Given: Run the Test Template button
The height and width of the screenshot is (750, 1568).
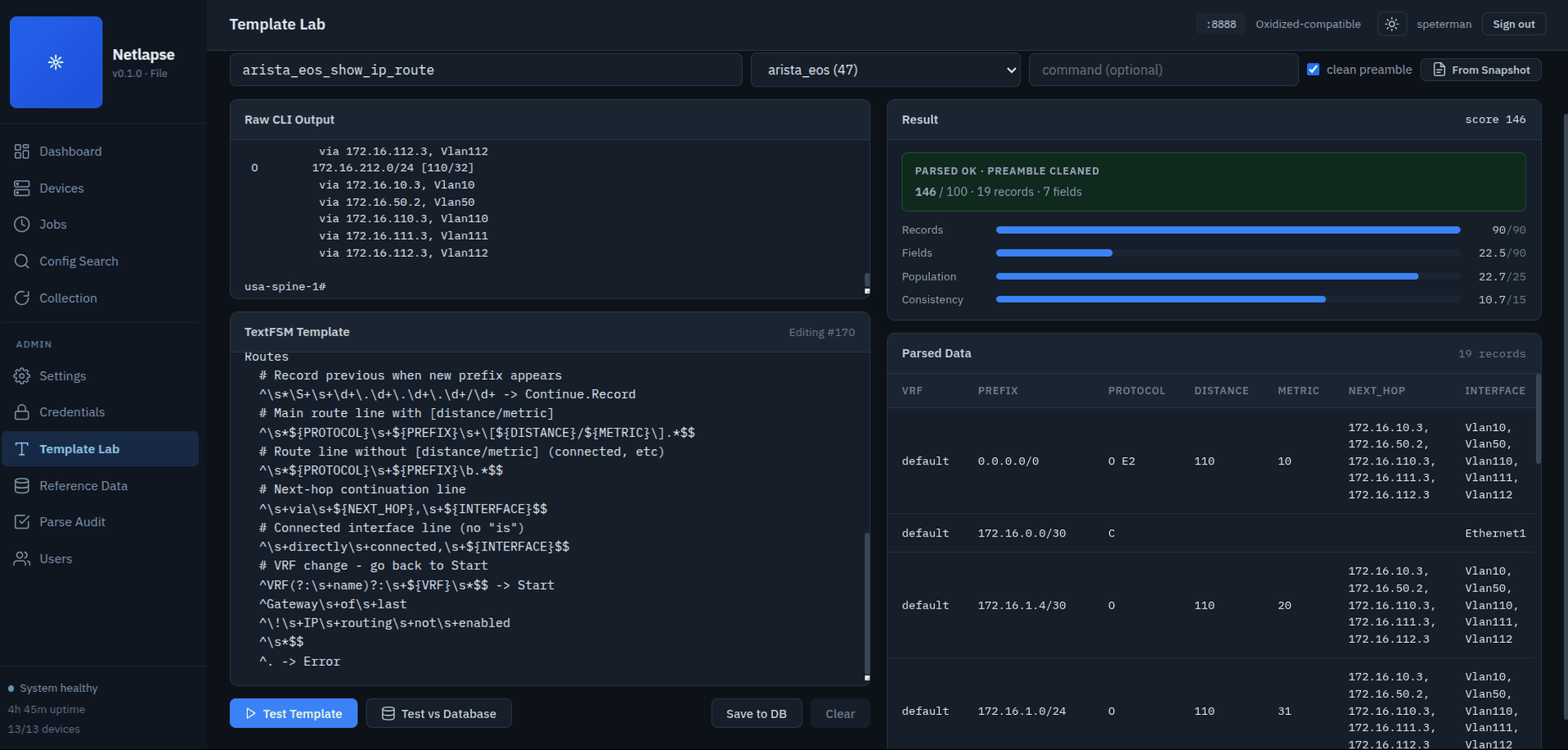Looking at the screenshot, I should click(x=294, y=713).
